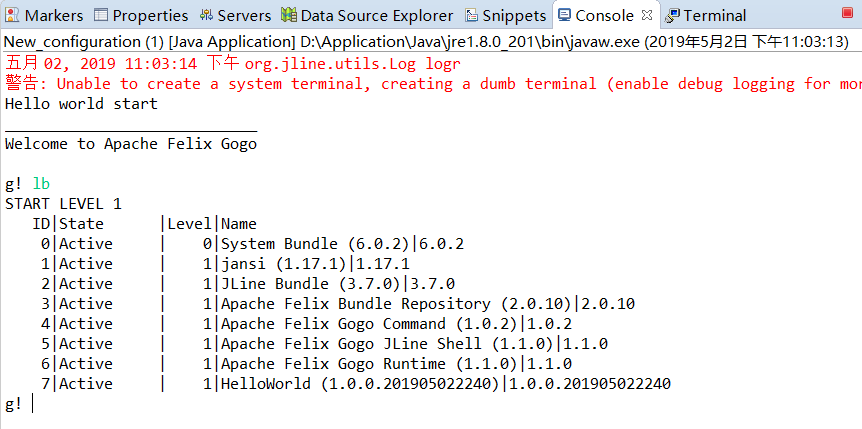The width and height of the screenshot is (862, 429).
Task: Click the Snippets tab icon
Action: [x=471, y=15]
